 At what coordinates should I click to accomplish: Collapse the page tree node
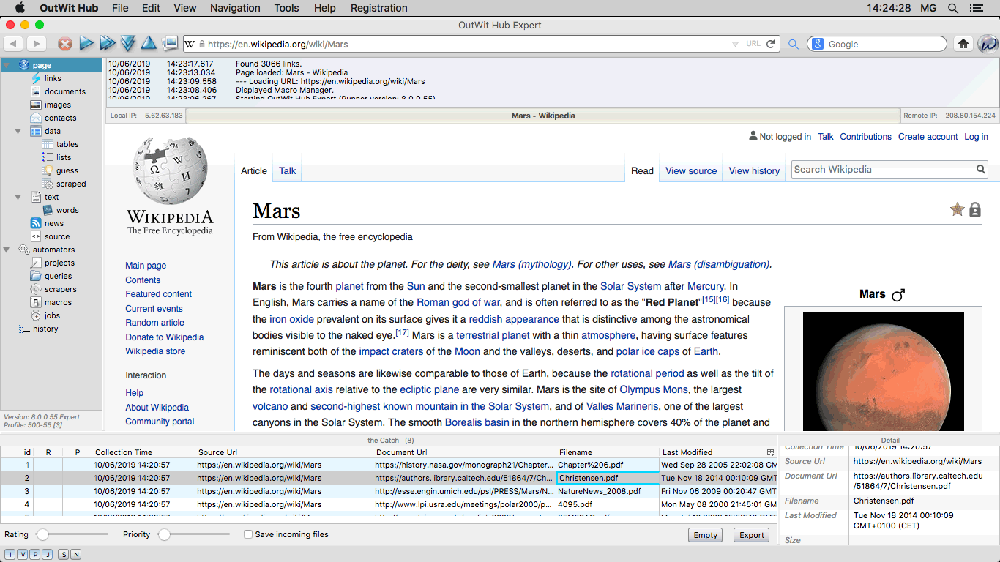[7, 65]
